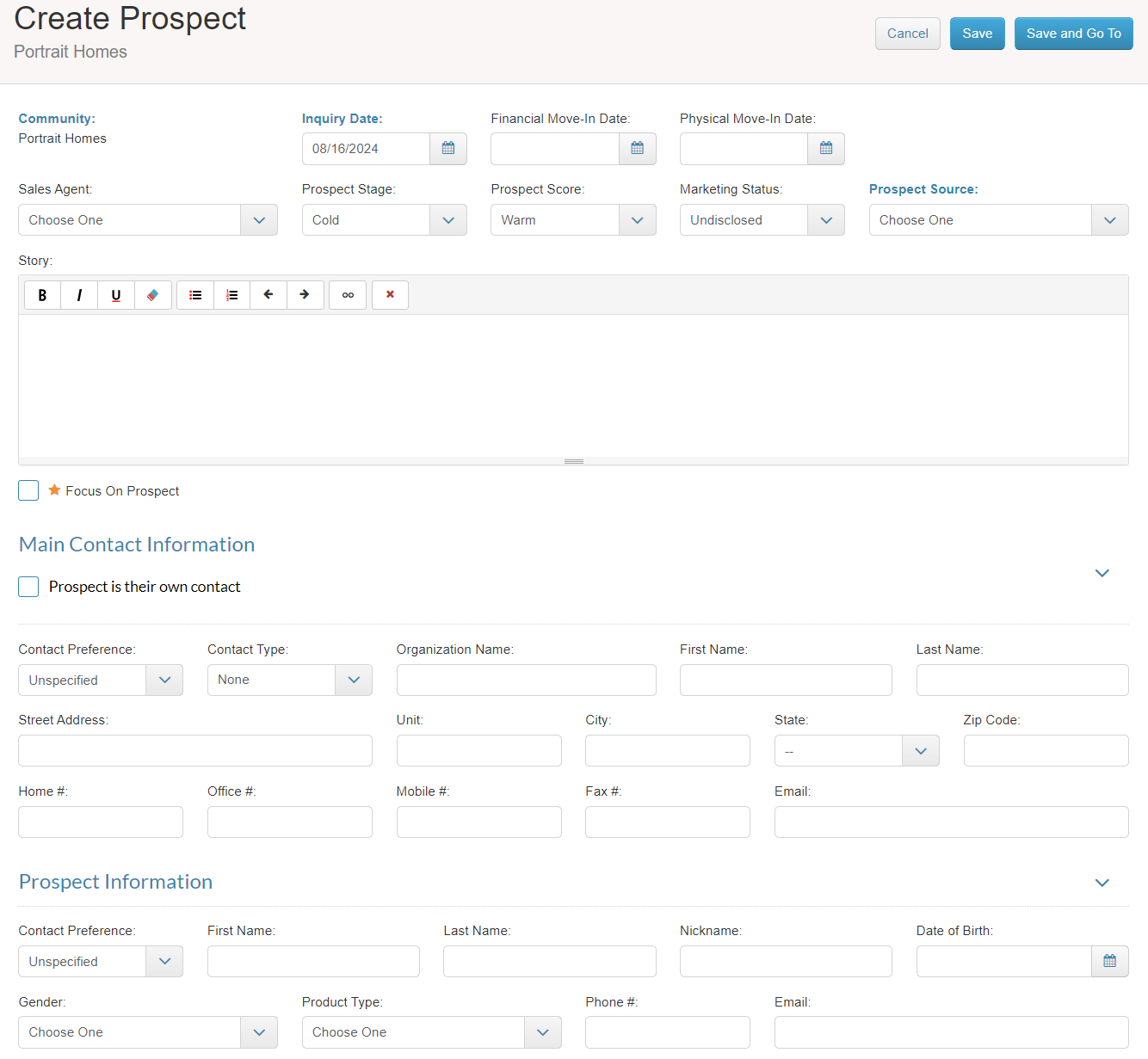Viewport: 1148px width, 1059px height.
Task: Click the Date of Birth field
Action: [1004, 962]
